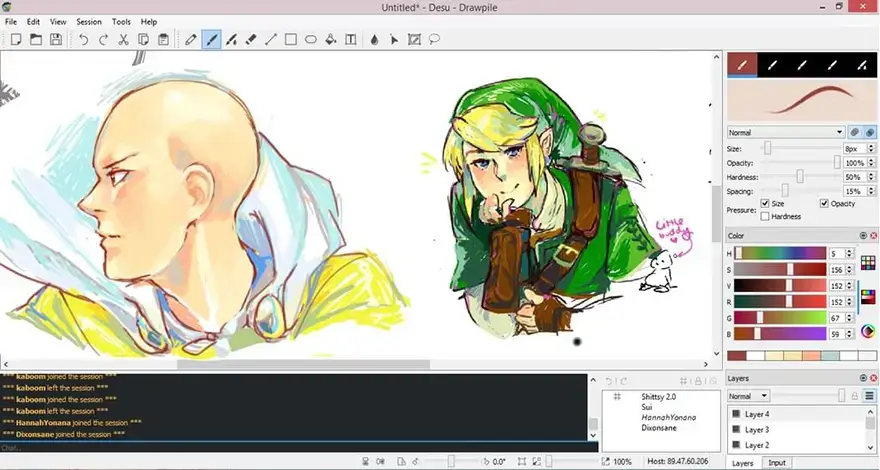Image resolution: width=880 pixels, height=470 pixels.
Task: Pick the dark red palette swatch
Action: (x=736, y=355)
